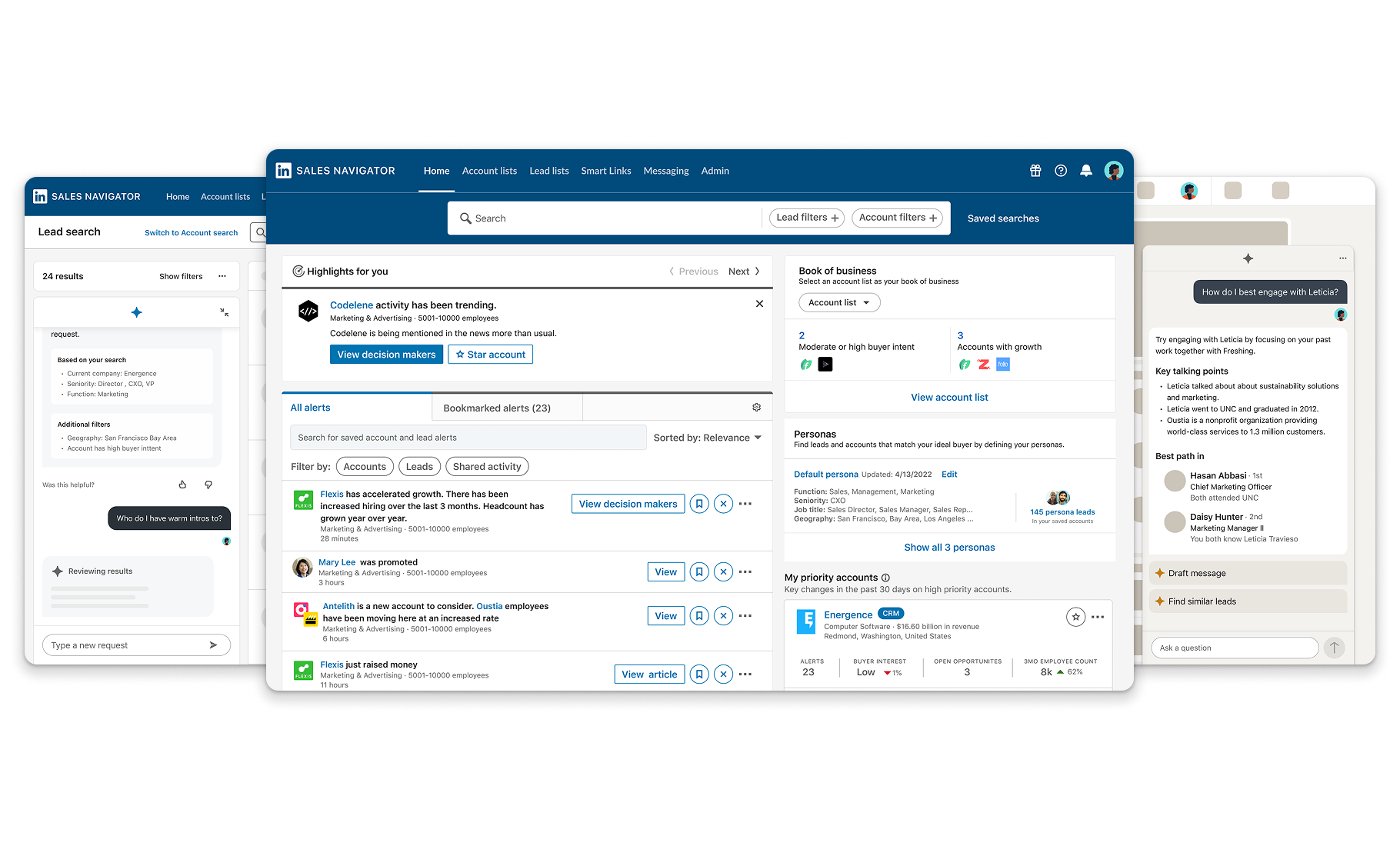This screenshot has height=846, width=1400.
Task: Bookmark the Antelith new account alert
Action: coord(699,615)
